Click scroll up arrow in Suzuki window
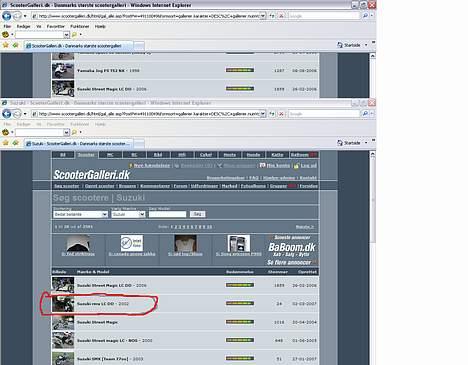This screenshot has width=468, height=365. coord(373,154)
